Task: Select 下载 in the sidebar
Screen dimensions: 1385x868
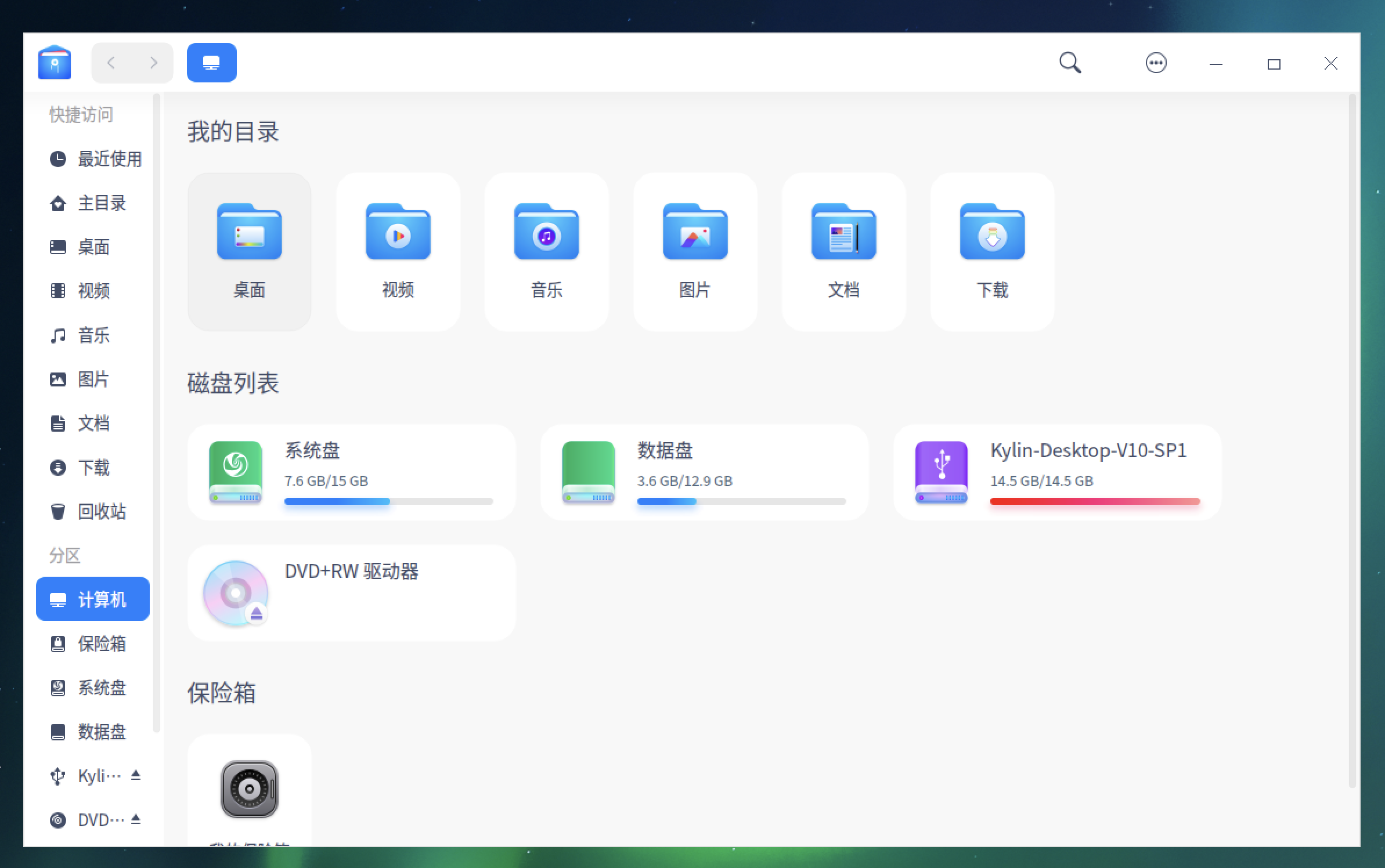Action: click(x=93, y=468)
